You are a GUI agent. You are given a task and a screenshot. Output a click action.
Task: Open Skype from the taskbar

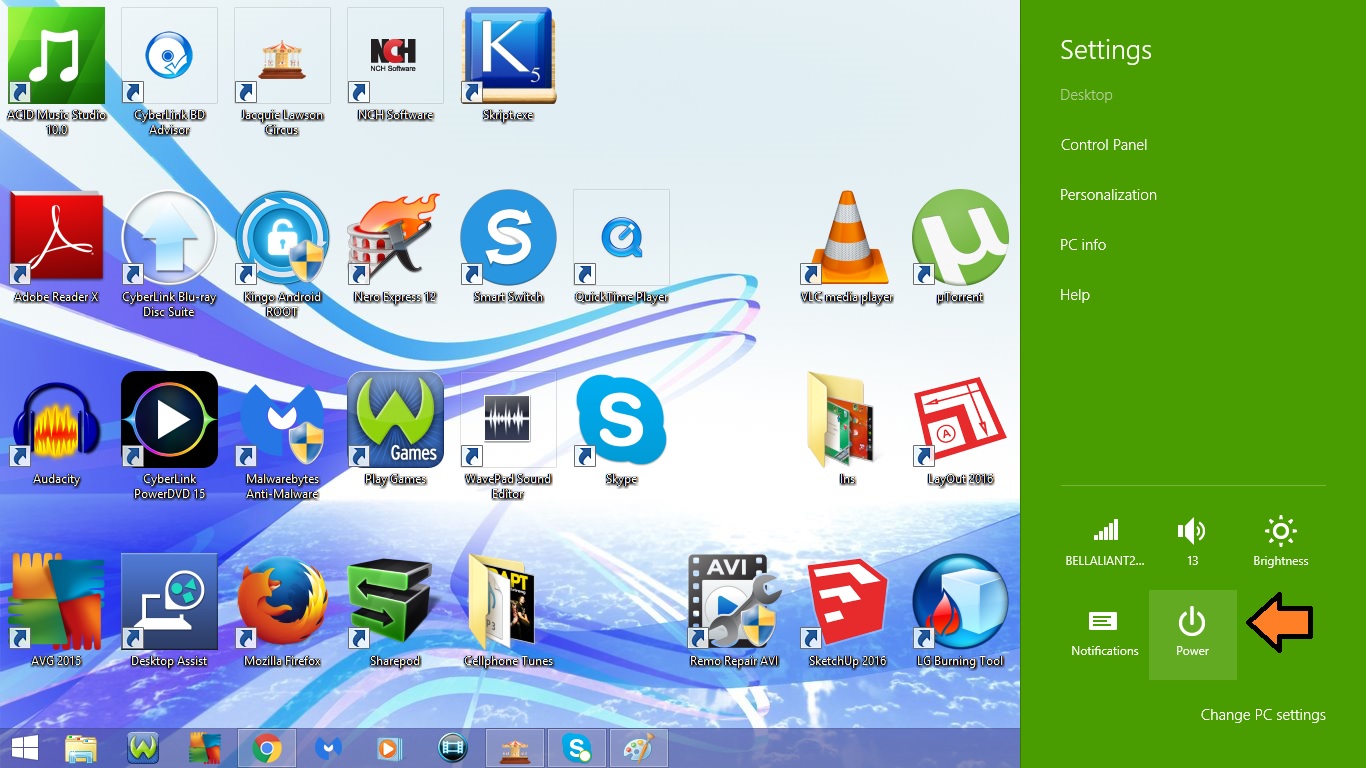[x=577, y=748]
